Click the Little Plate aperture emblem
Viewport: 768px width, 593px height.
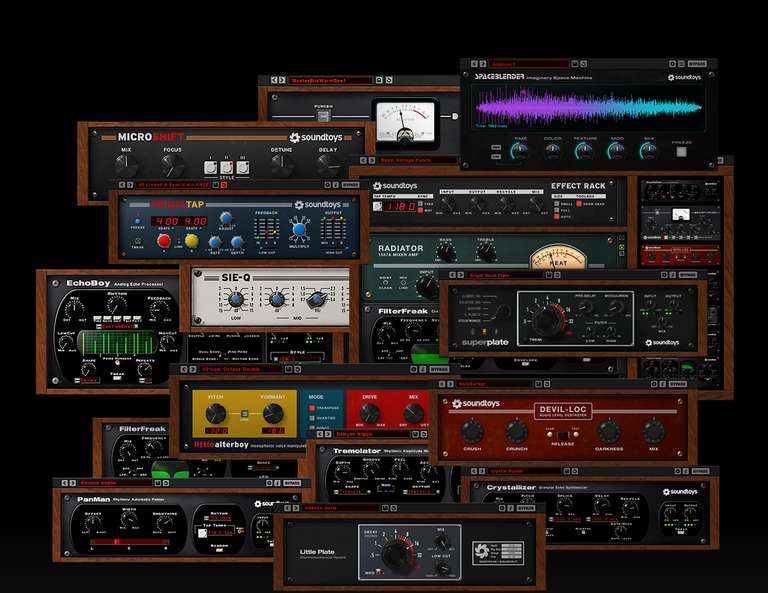(x=481, y=552)
